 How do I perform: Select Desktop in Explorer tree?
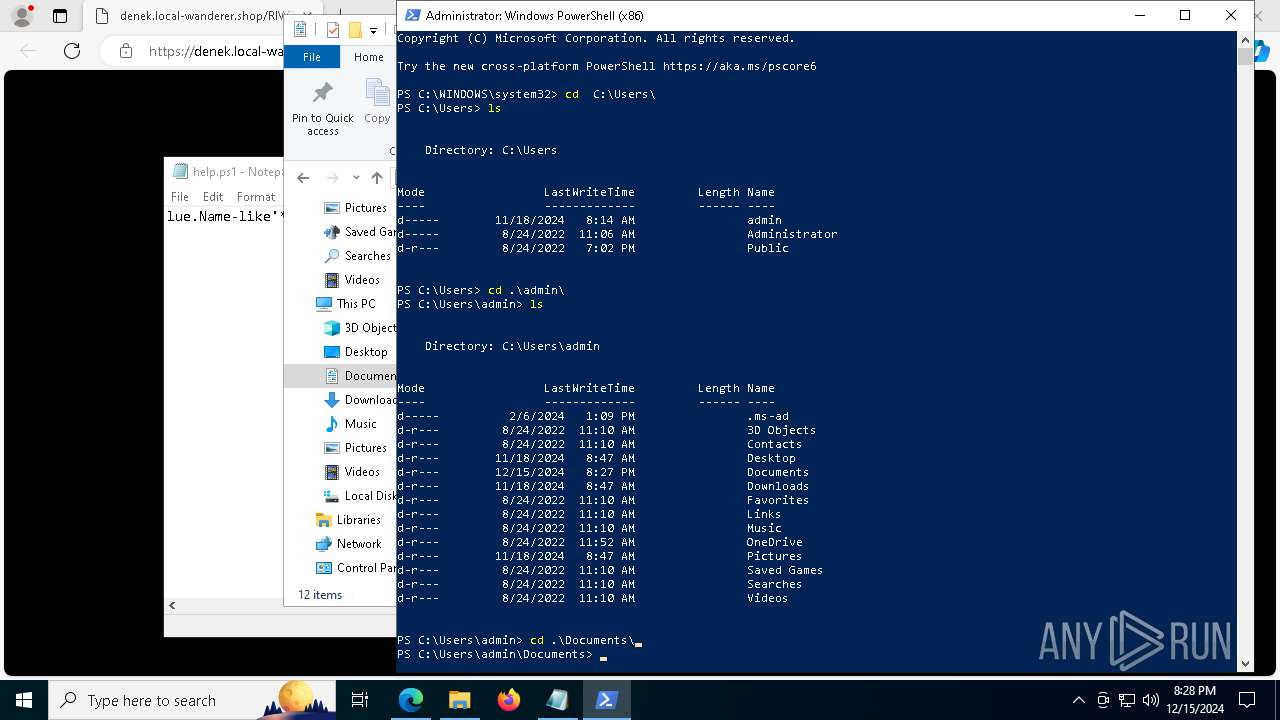pos(355,352)
